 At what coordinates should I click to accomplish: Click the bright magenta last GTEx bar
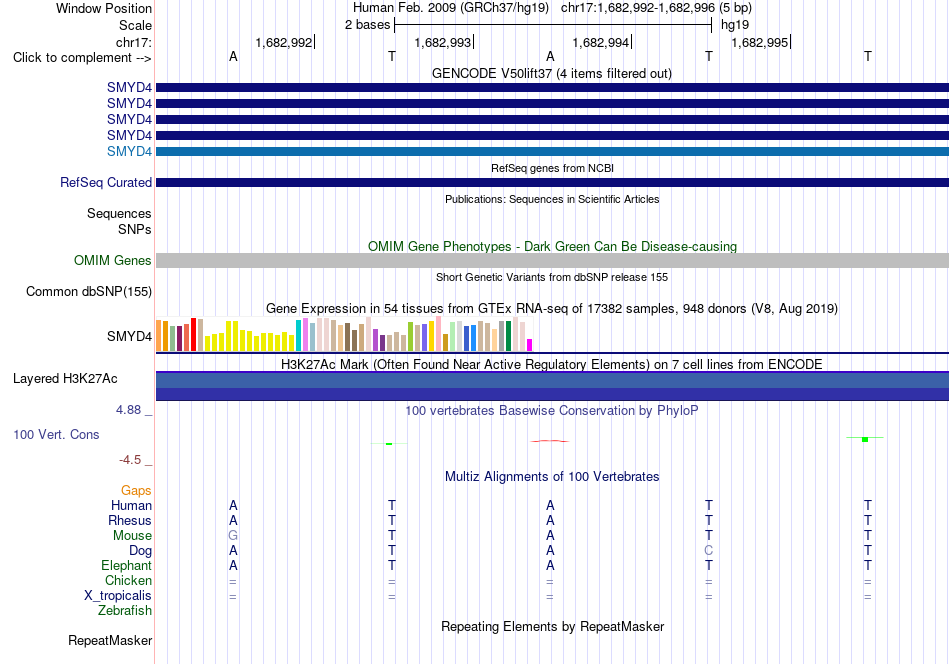pos(530,345)
